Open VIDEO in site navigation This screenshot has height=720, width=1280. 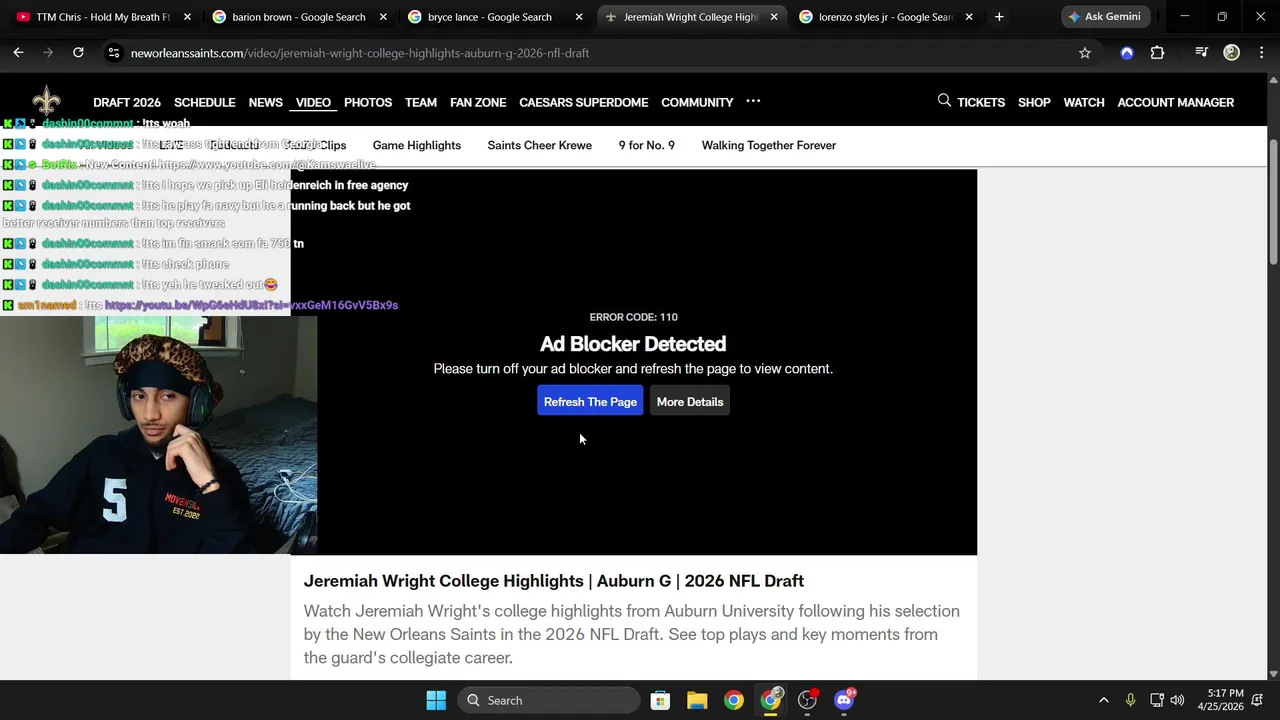click(313, 102)
